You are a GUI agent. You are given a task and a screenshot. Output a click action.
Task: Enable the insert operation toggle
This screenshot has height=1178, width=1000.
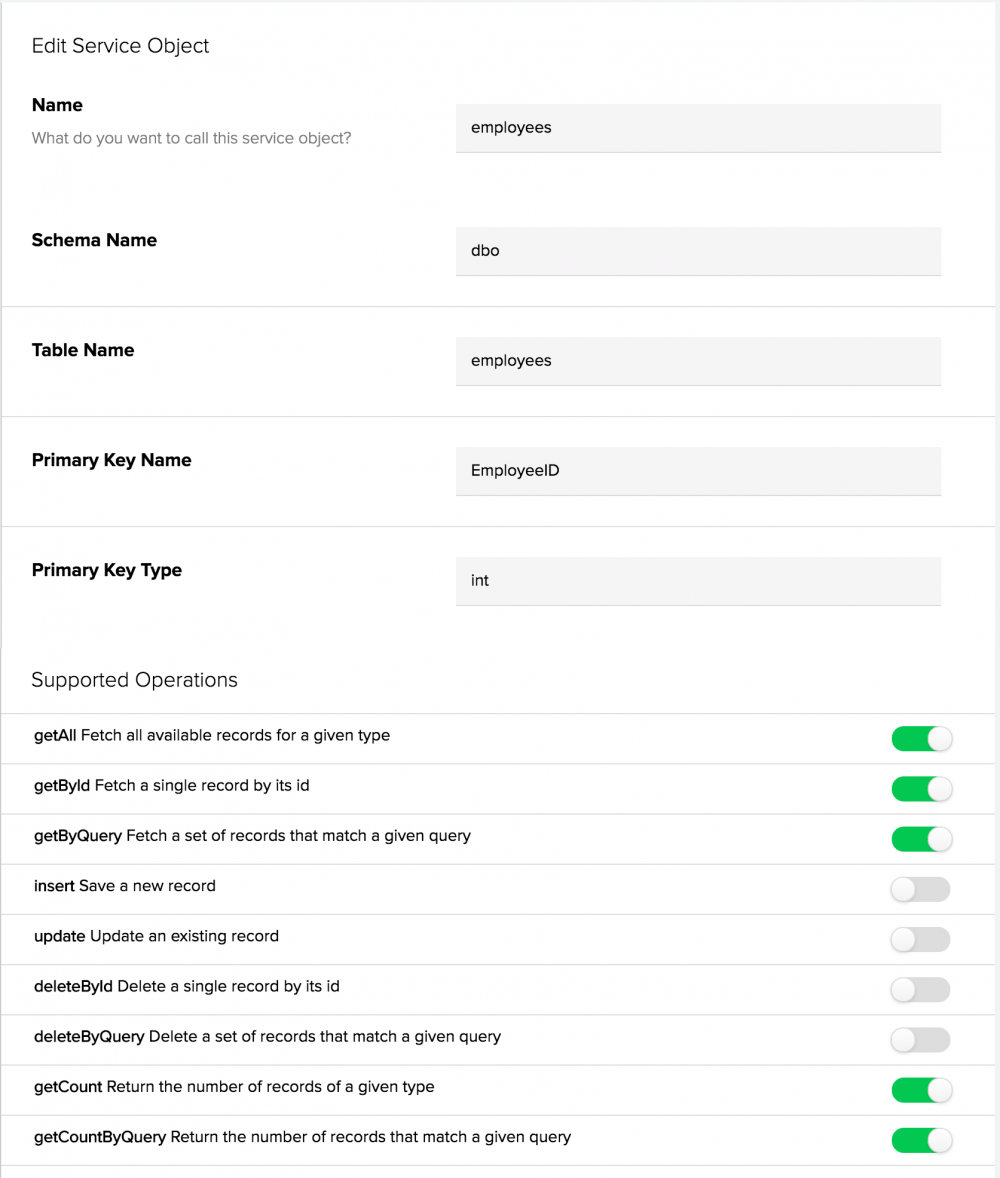click(x=920, y=889)
